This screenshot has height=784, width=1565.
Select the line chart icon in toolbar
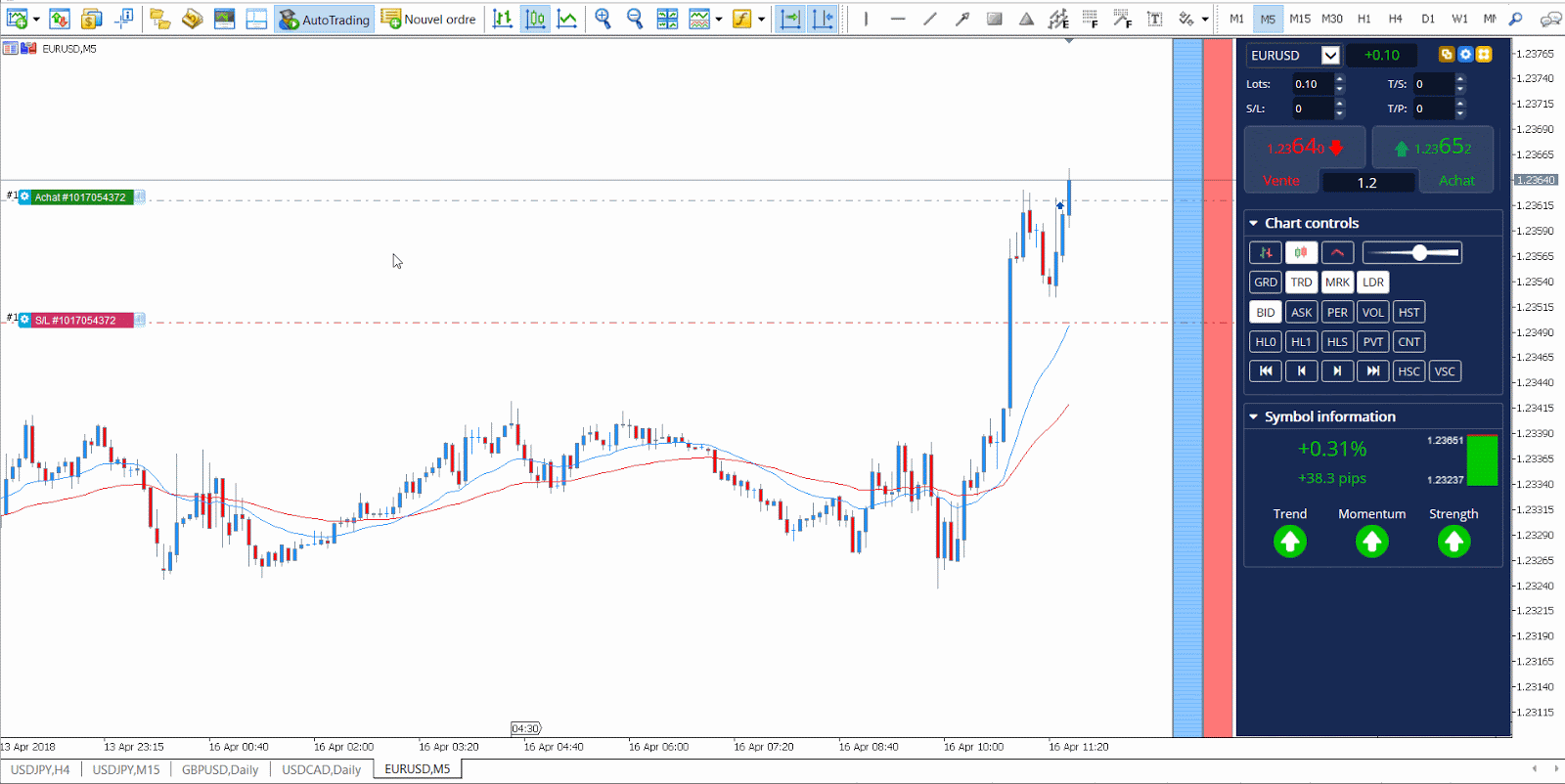567,19
